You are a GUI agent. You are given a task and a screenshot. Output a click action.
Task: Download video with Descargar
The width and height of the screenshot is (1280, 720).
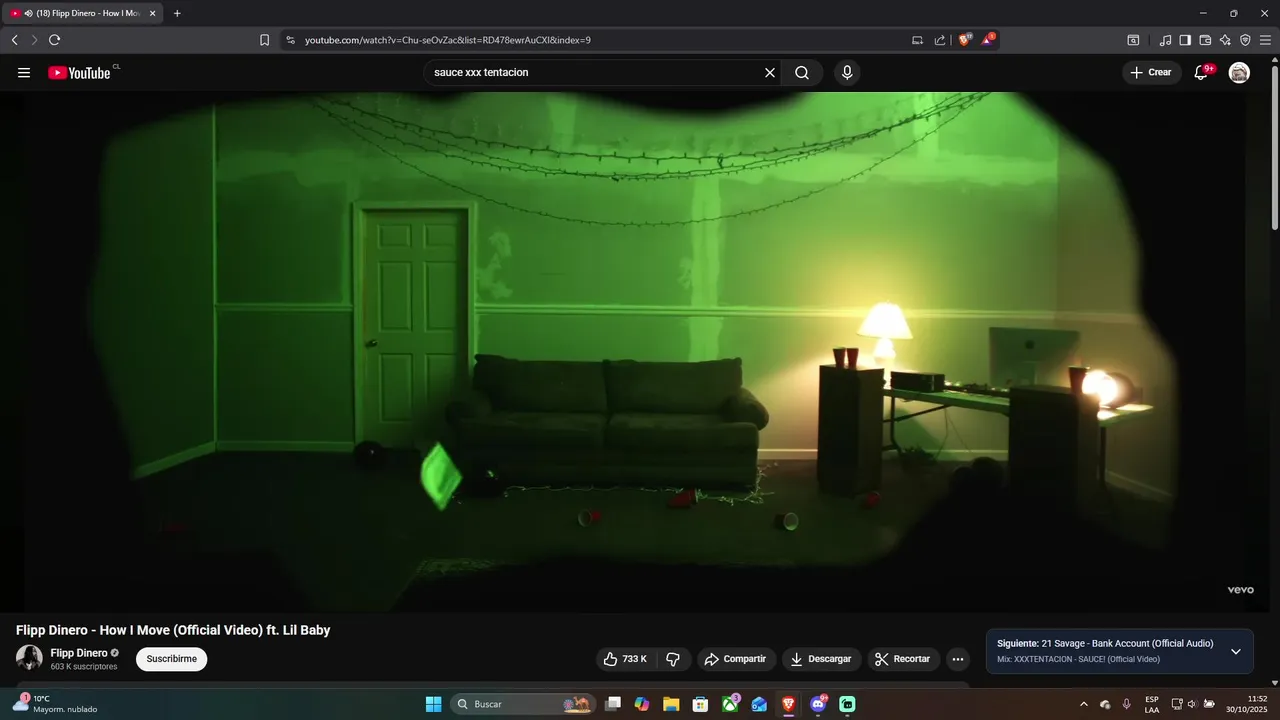[x=821, y=659]
